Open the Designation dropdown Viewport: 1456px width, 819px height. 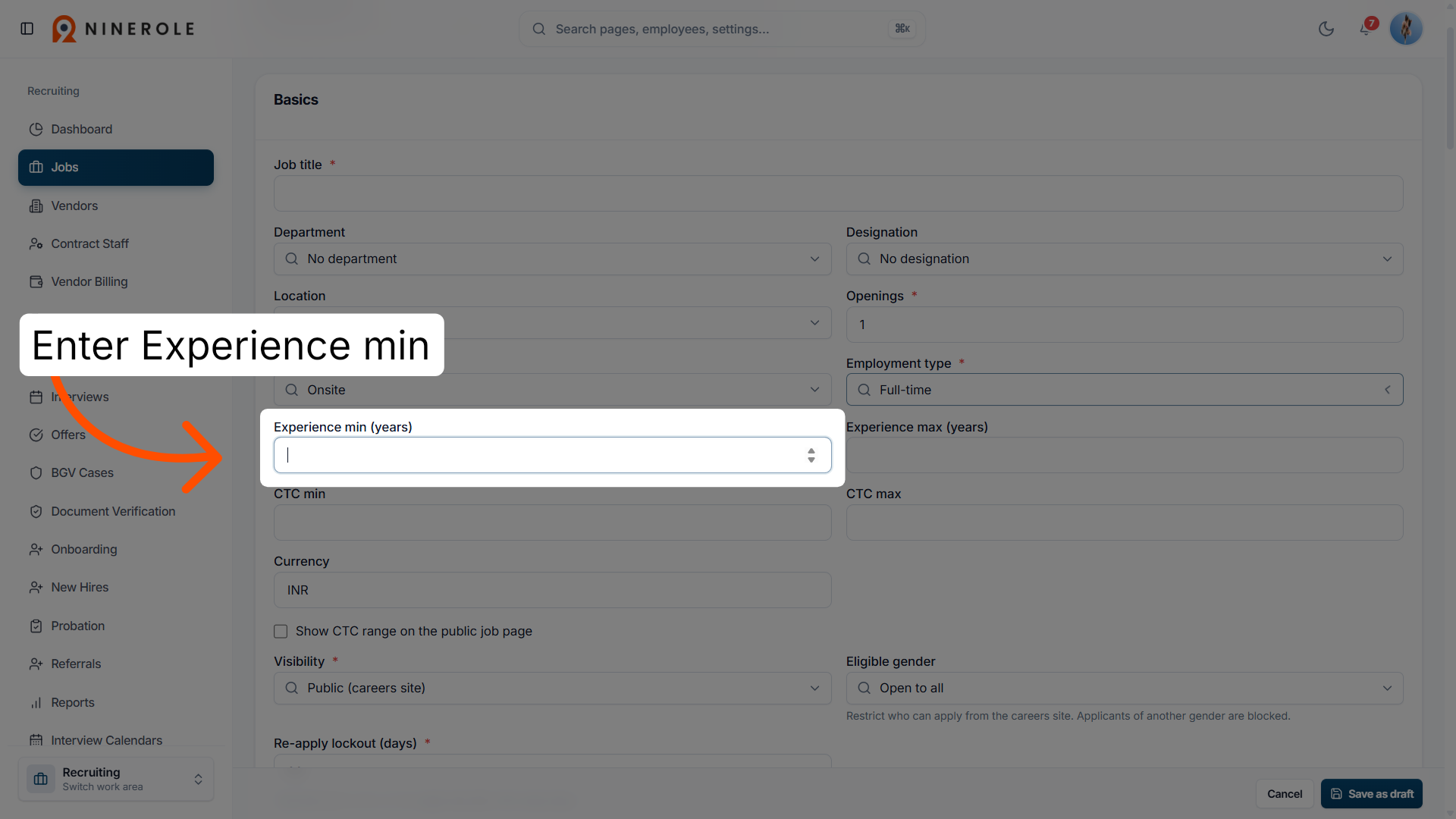click(x=1125, y=259)
